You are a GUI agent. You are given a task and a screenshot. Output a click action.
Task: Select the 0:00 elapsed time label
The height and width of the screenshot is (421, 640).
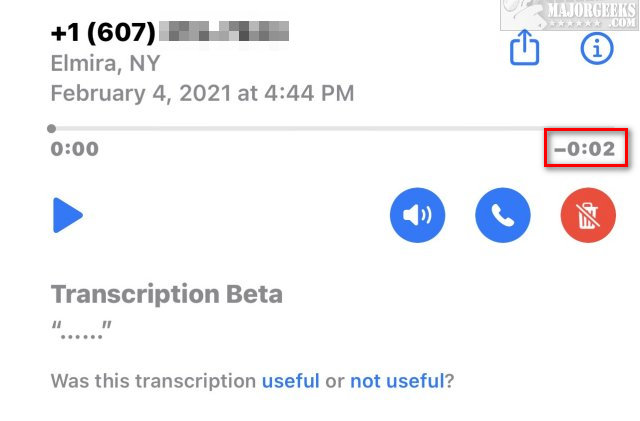click(75, 149)
